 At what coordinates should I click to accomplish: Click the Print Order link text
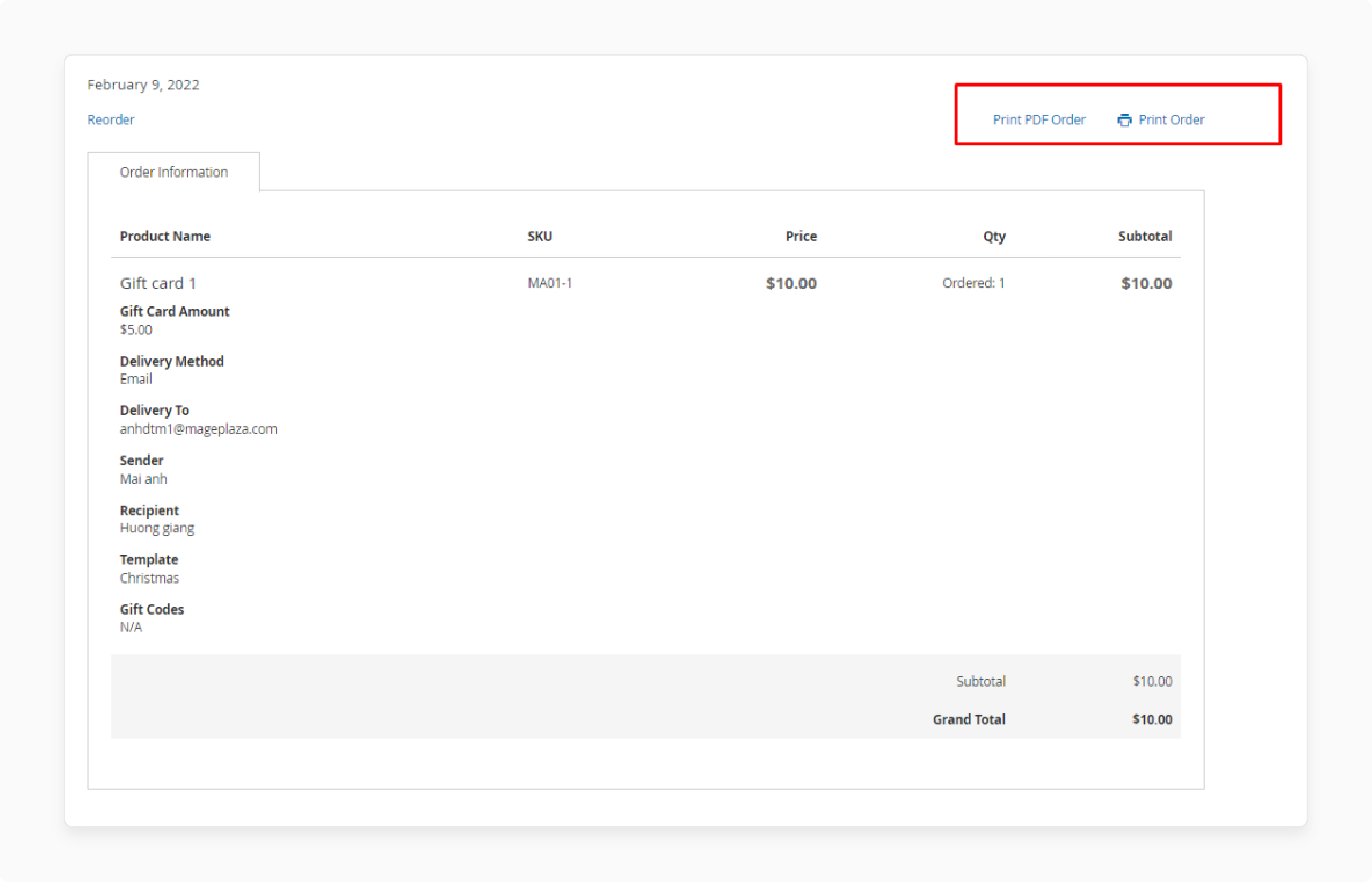(1171, 120)
